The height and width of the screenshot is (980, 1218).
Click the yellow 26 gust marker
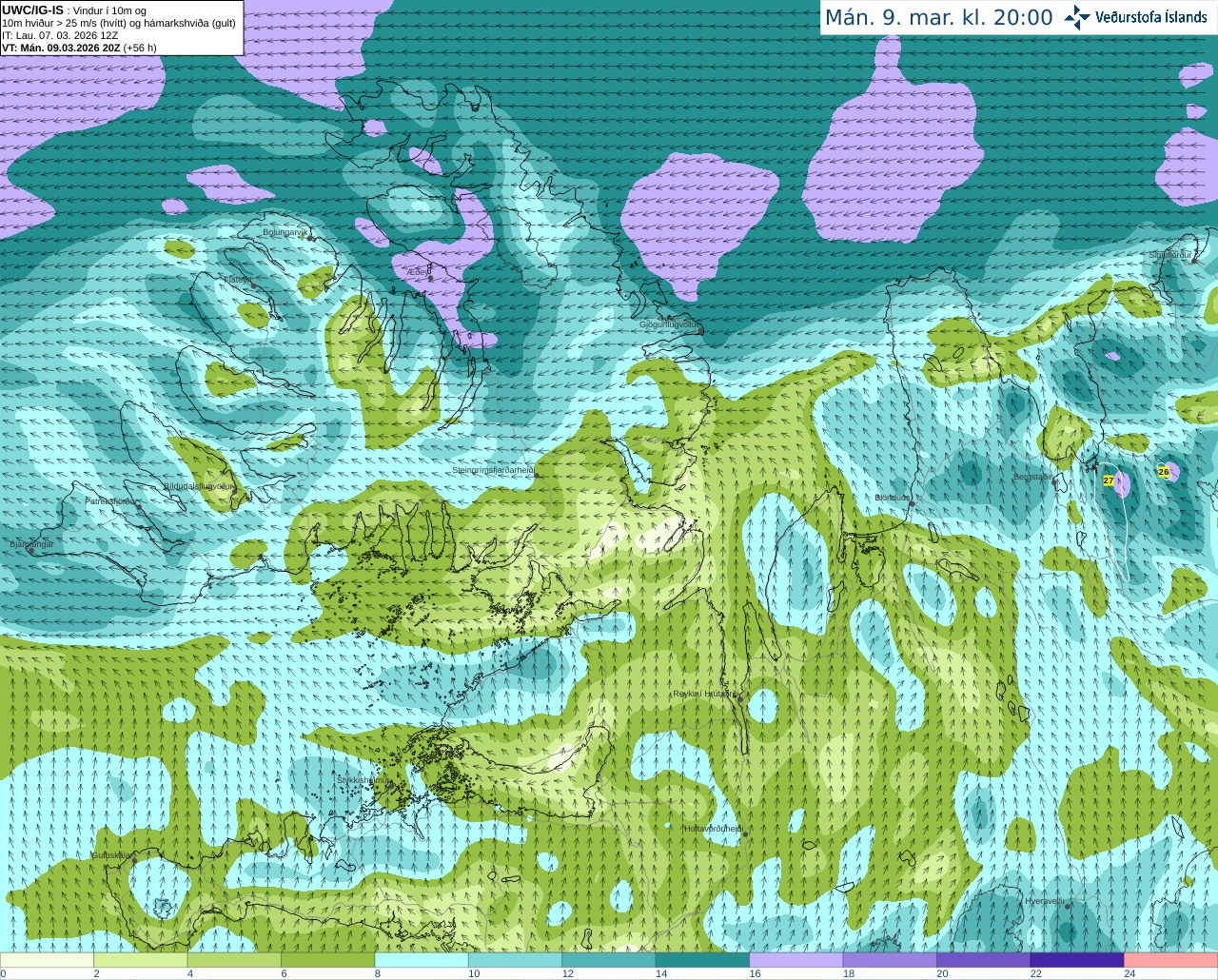tap(1163, 471)
